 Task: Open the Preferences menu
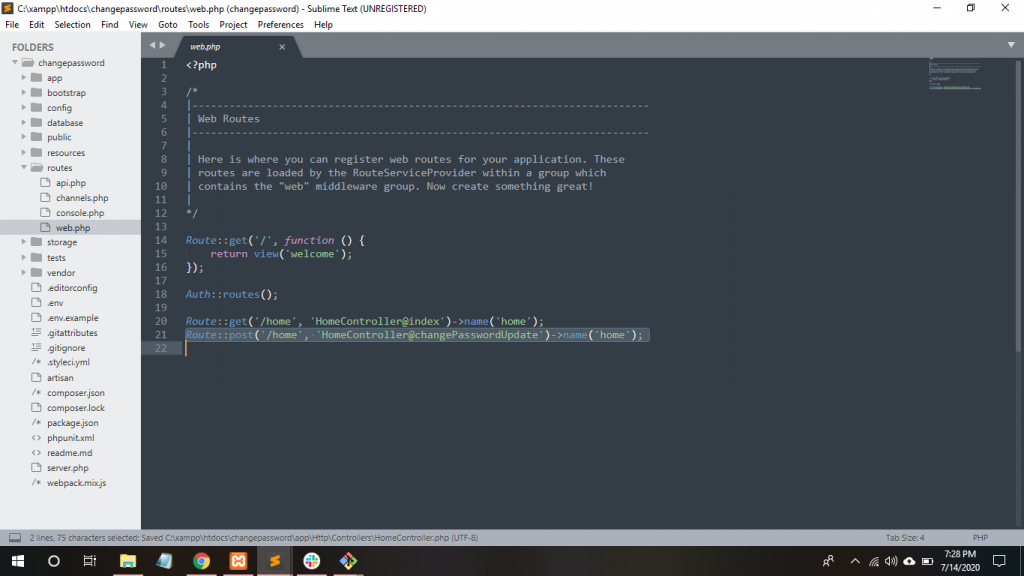pos(280,24)
